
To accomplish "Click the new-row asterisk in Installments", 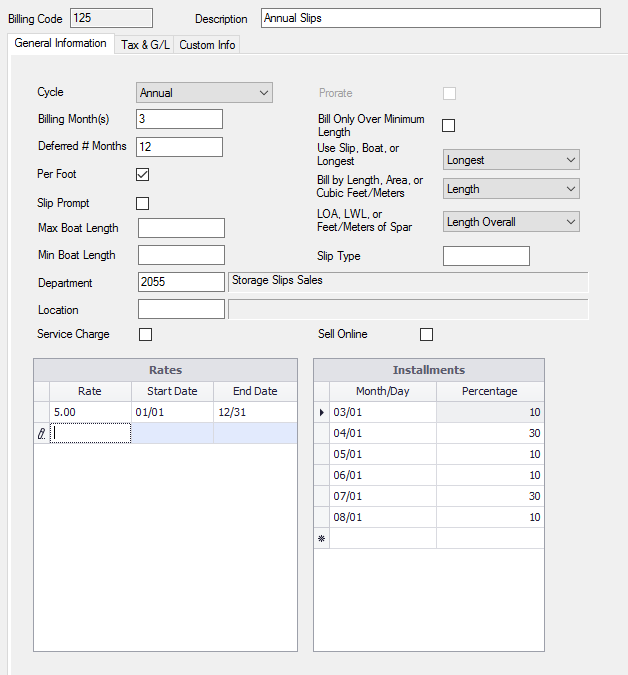I will pyautogui.click(x=322, y=539).
